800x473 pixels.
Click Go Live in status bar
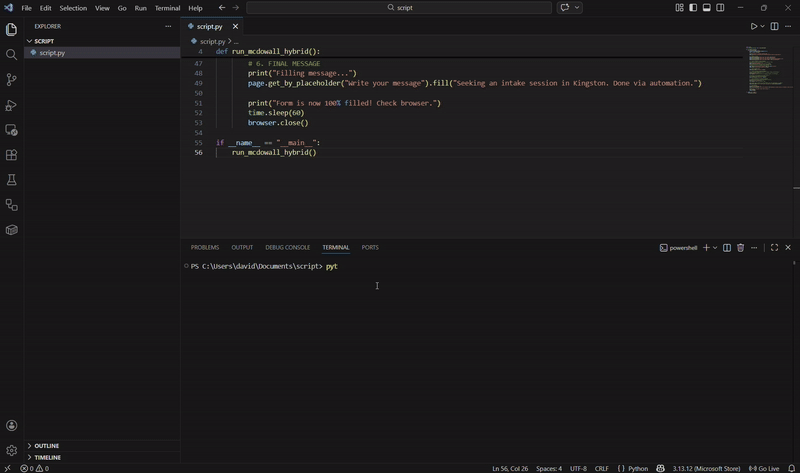[764, 468]
